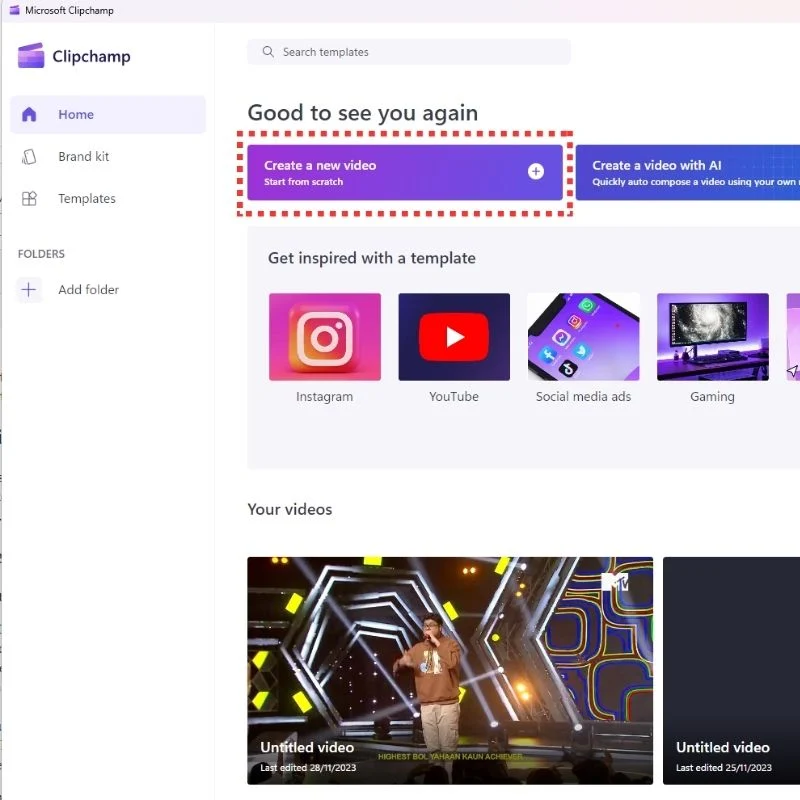Click the Brand kit icon
Viewport: 800px width, 800px height.
29,157
